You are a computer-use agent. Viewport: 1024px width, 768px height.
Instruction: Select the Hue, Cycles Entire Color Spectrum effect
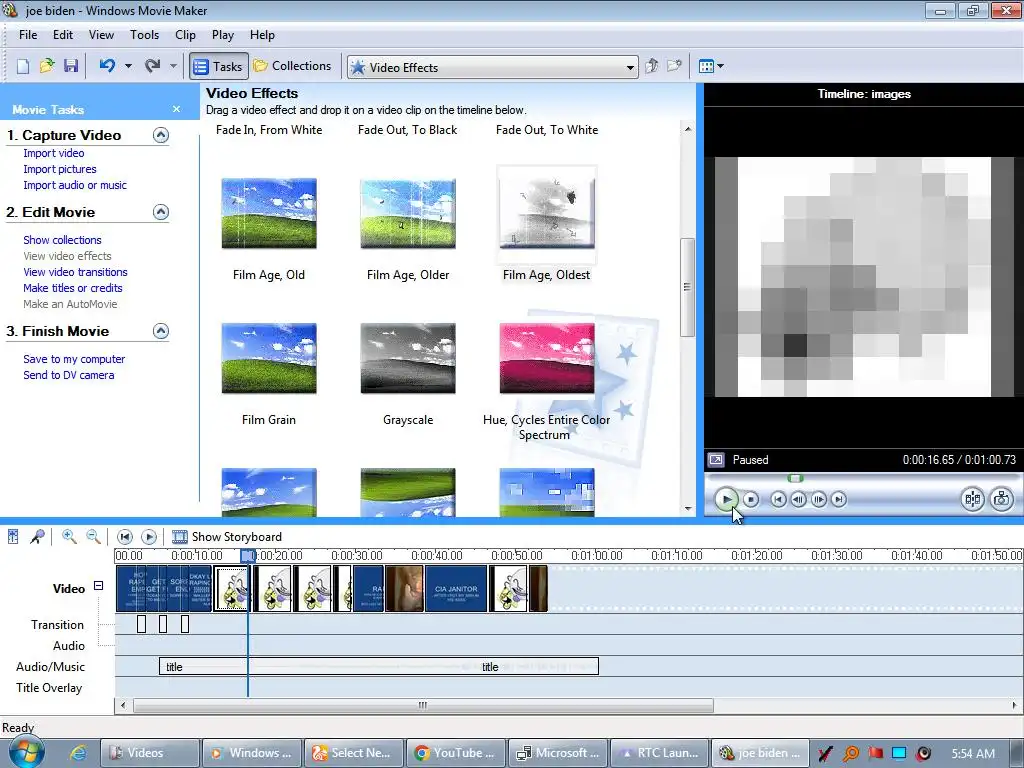pos(547,359)
